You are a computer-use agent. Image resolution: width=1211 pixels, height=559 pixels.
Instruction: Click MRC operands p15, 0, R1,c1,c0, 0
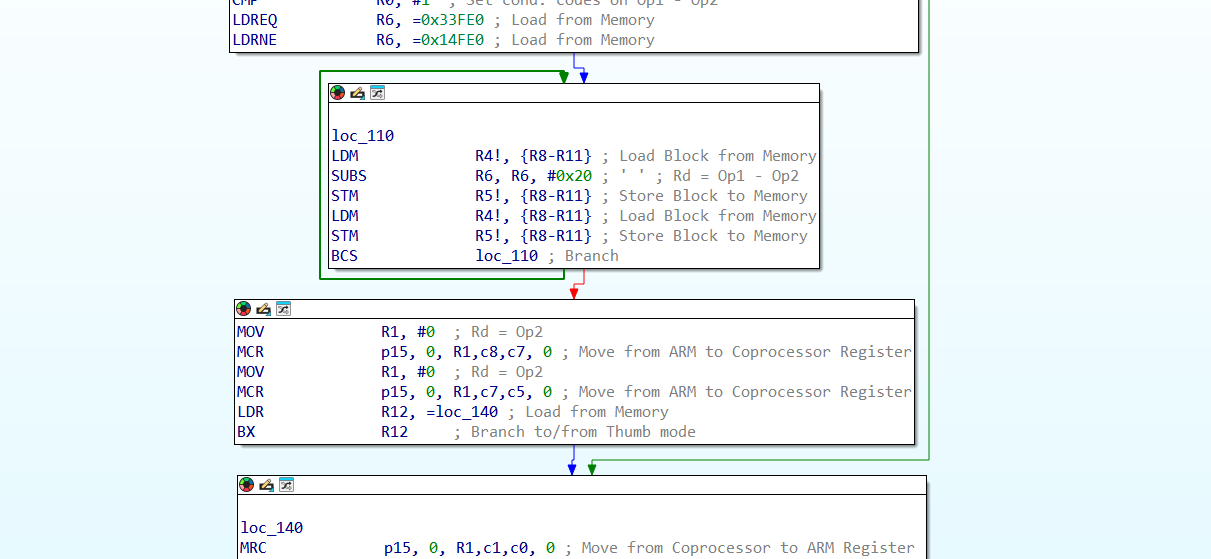(x=470, y=548)
